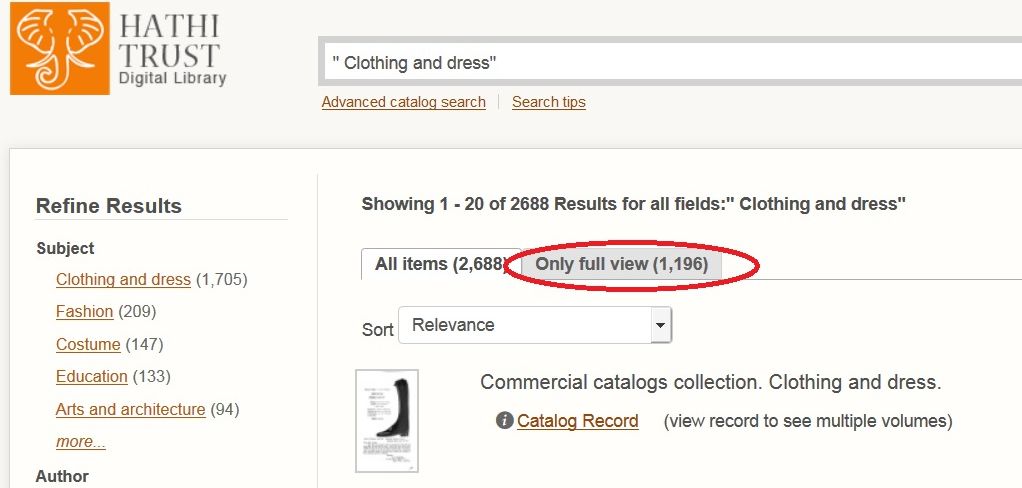Image resolution: width=1022 pixels, height=488 pixels.
Task: Click the info icon beside Catalog Record
Action: click(504, 420)
